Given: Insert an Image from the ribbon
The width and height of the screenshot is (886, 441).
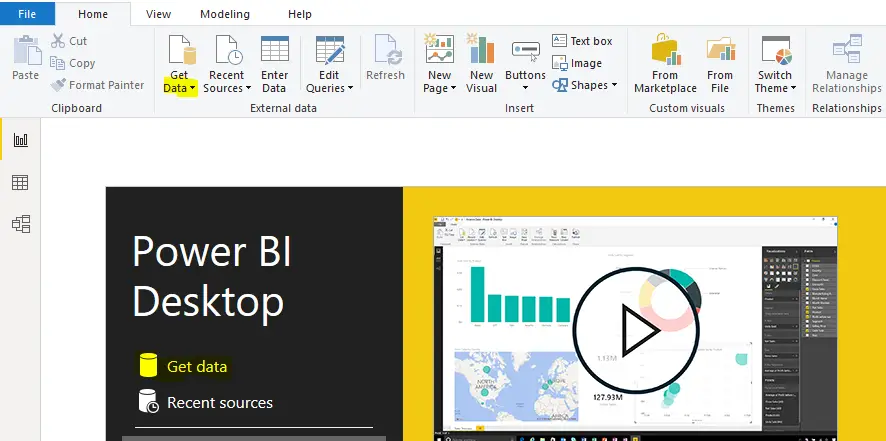Looking at the screenshot, I should (576, 63).
